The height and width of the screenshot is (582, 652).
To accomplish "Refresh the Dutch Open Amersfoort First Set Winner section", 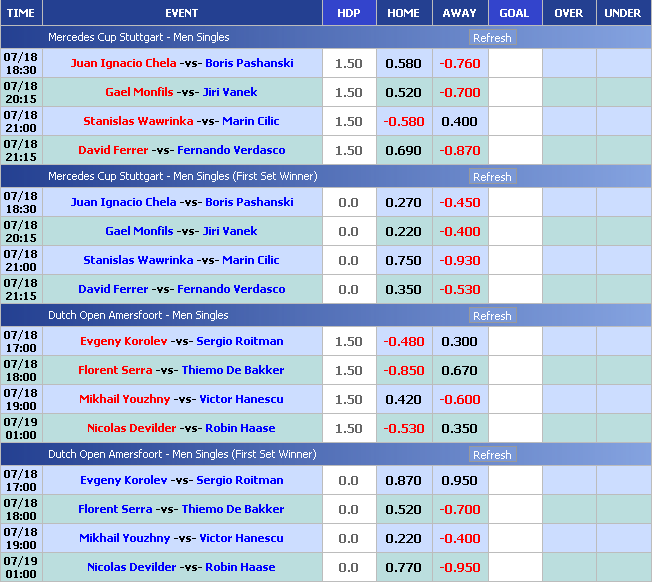I will coord(491,455).
